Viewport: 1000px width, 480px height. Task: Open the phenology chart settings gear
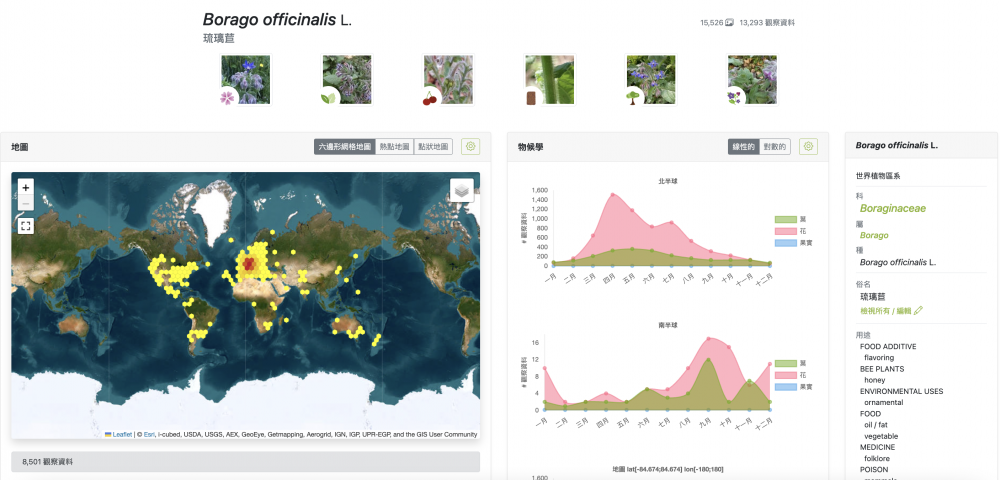click(808, 146)
